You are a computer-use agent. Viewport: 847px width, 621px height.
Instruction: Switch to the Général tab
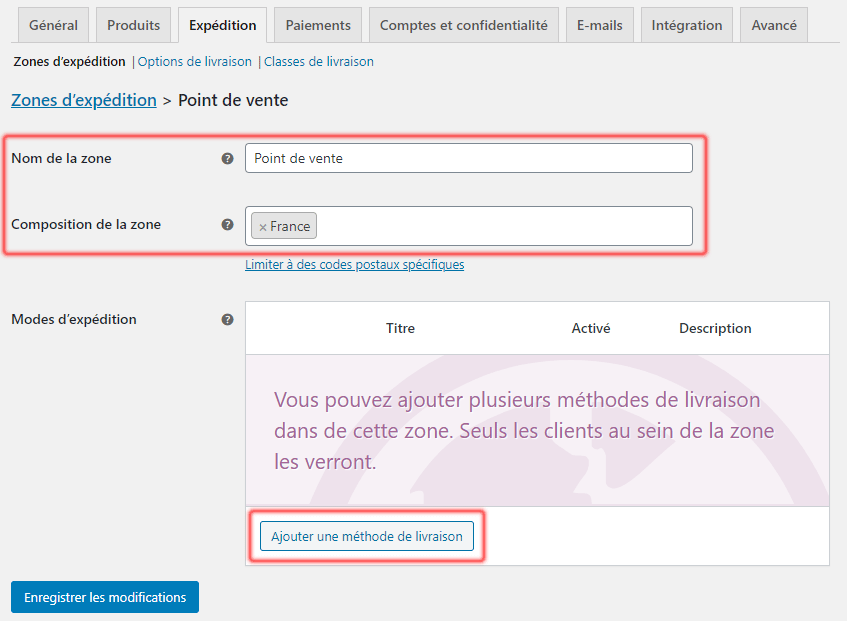(53, 25)
